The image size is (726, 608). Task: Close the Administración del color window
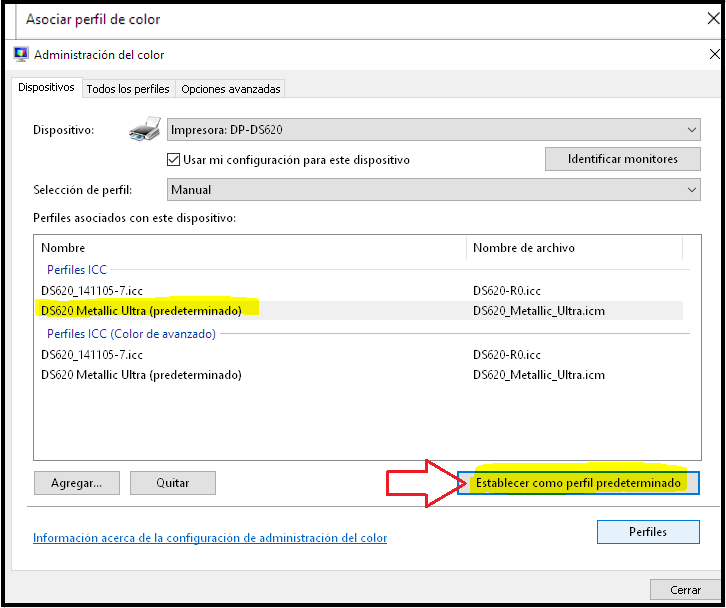710,55
